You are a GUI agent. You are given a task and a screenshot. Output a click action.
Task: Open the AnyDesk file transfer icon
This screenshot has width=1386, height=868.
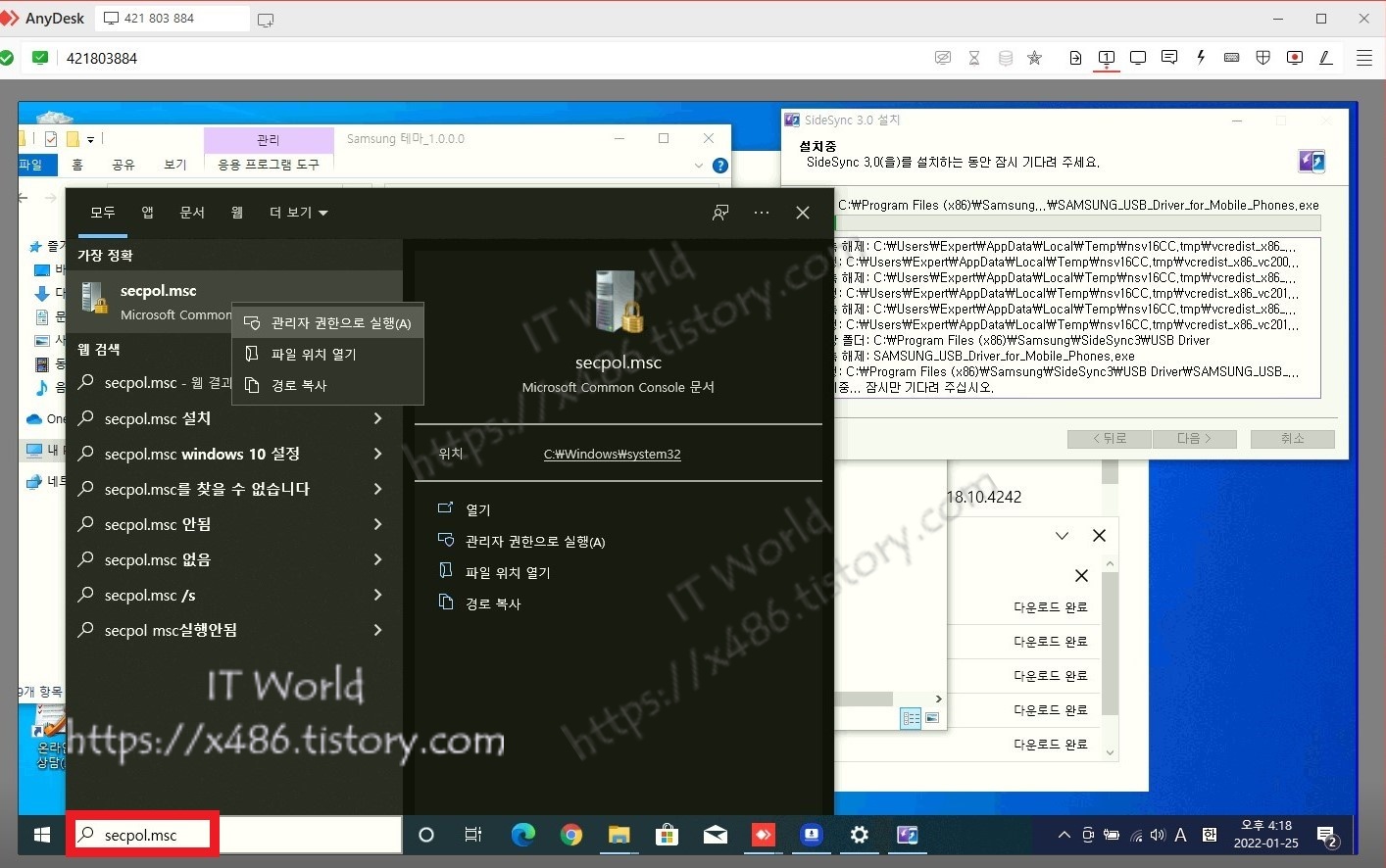tap(1075, 58)
